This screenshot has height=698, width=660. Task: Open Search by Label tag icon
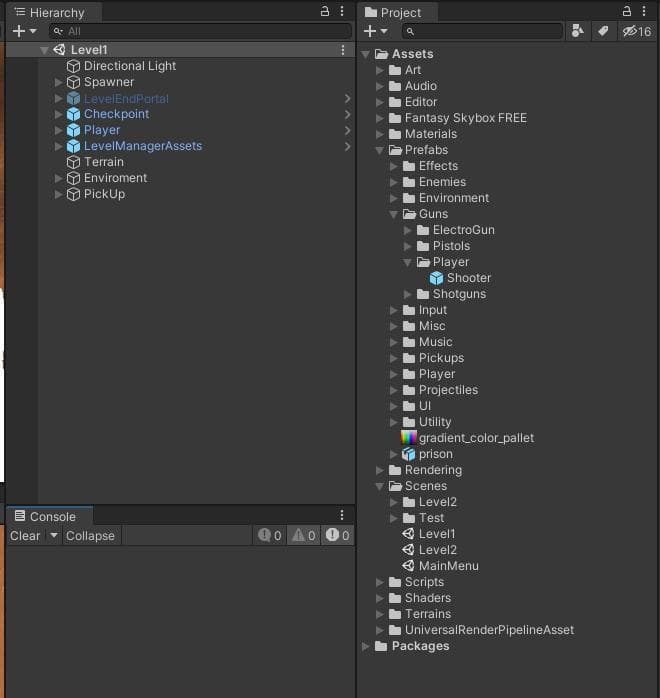(603, 32)
